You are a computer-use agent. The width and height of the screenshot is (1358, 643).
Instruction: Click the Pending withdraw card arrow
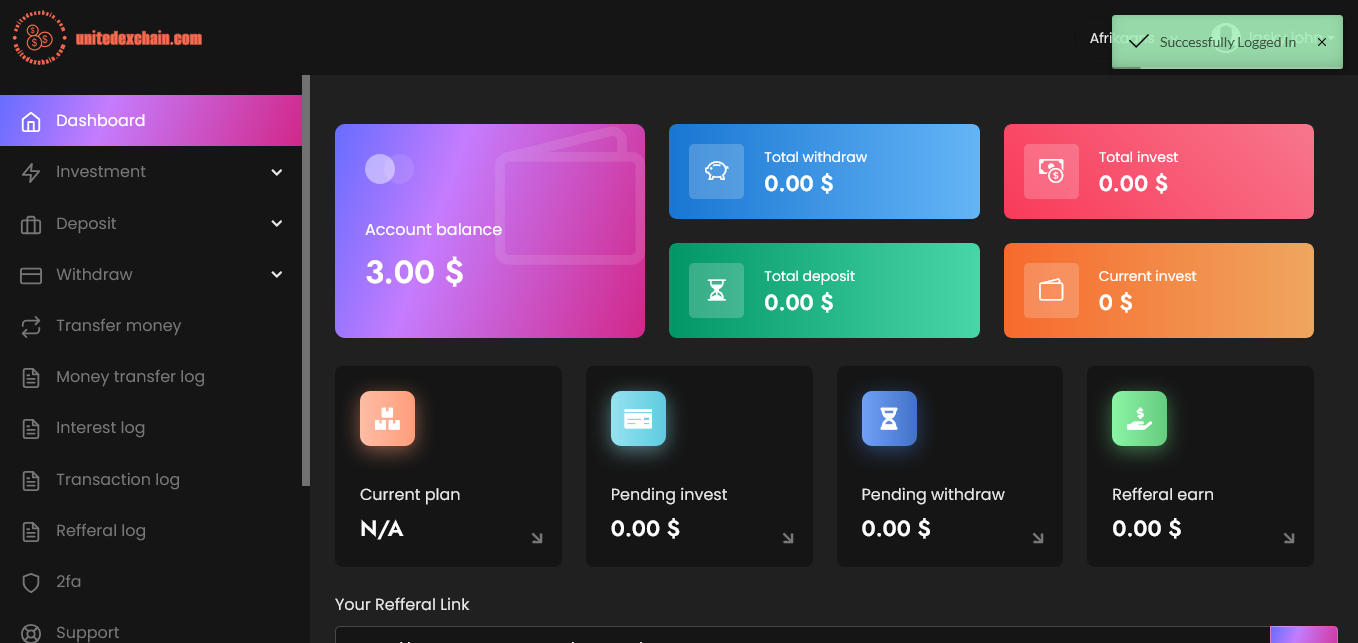1038,538
